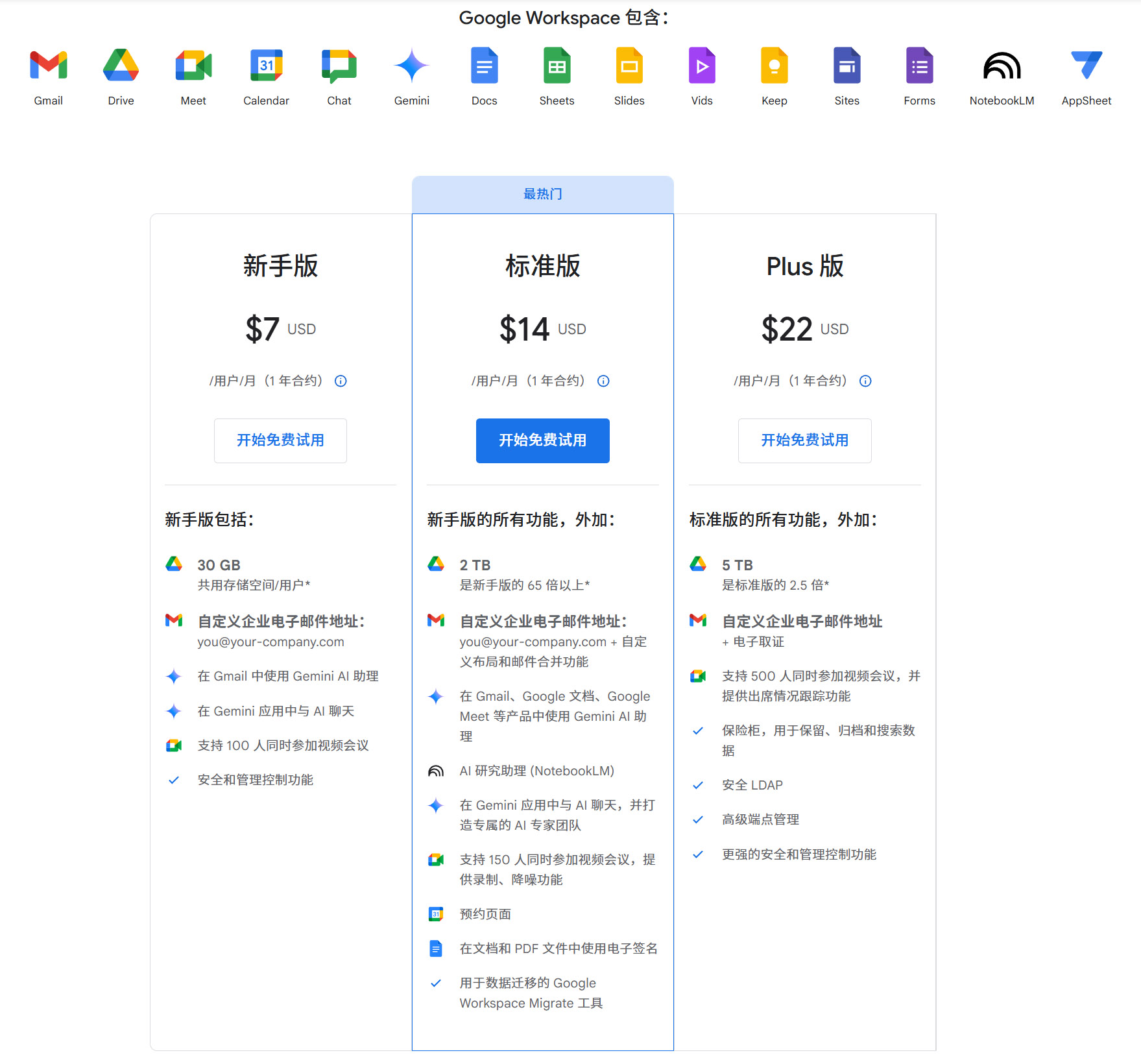Open the Gmail app icon
This screenshot has height=1064, width=1141.
(49, 65)
